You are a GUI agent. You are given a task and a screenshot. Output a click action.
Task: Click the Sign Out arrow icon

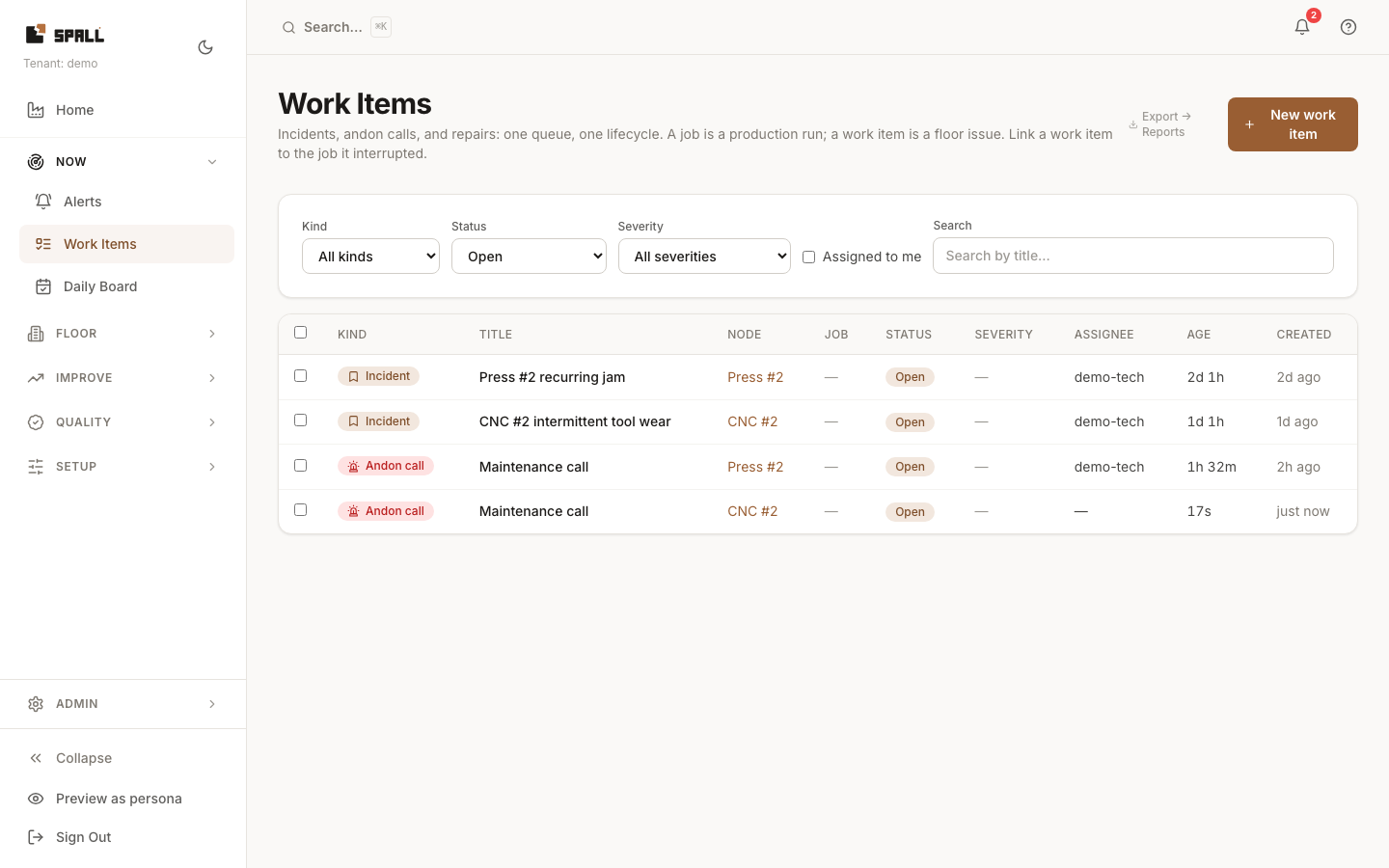click(x=36, y=837)
